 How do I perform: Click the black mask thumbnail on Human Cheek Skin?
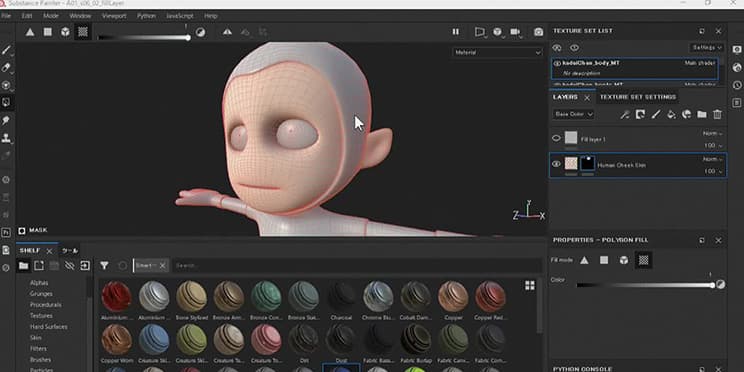pos(587,164)
